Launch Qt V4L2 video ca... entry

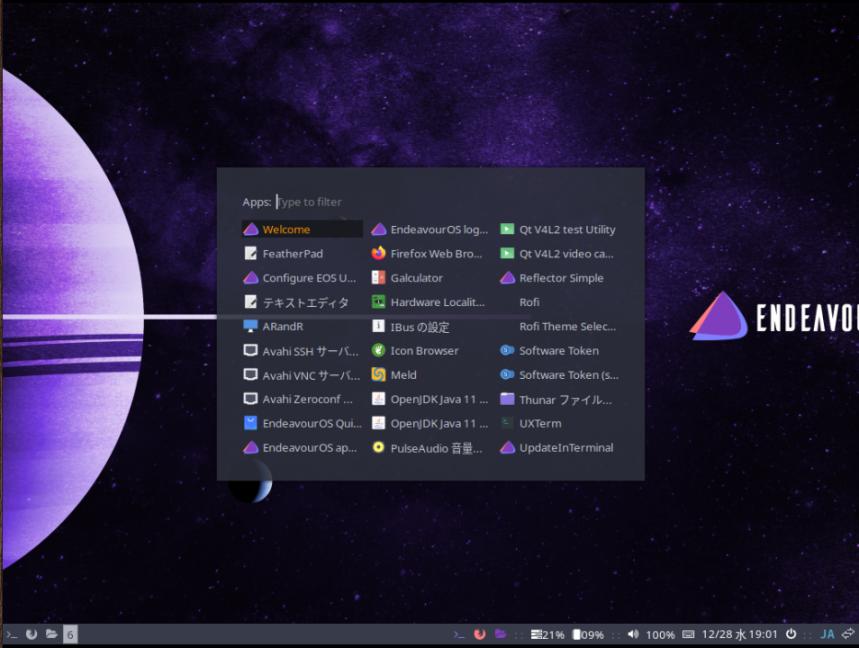click(559, 253)
